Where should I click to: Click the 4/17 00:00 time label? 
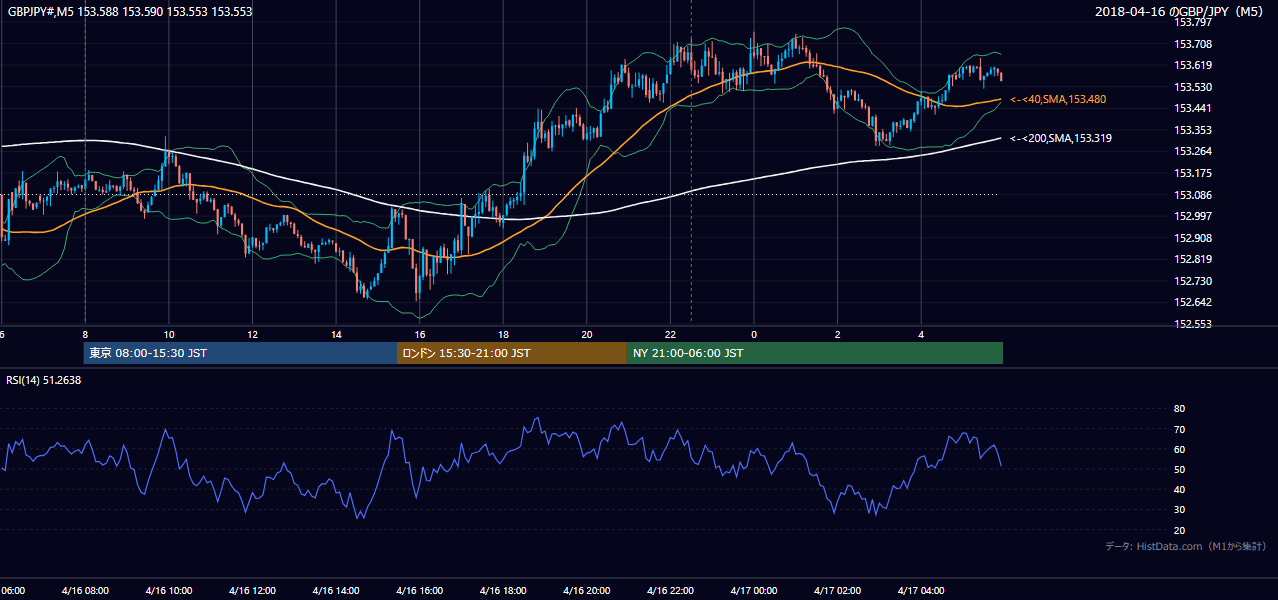point(754,591)
